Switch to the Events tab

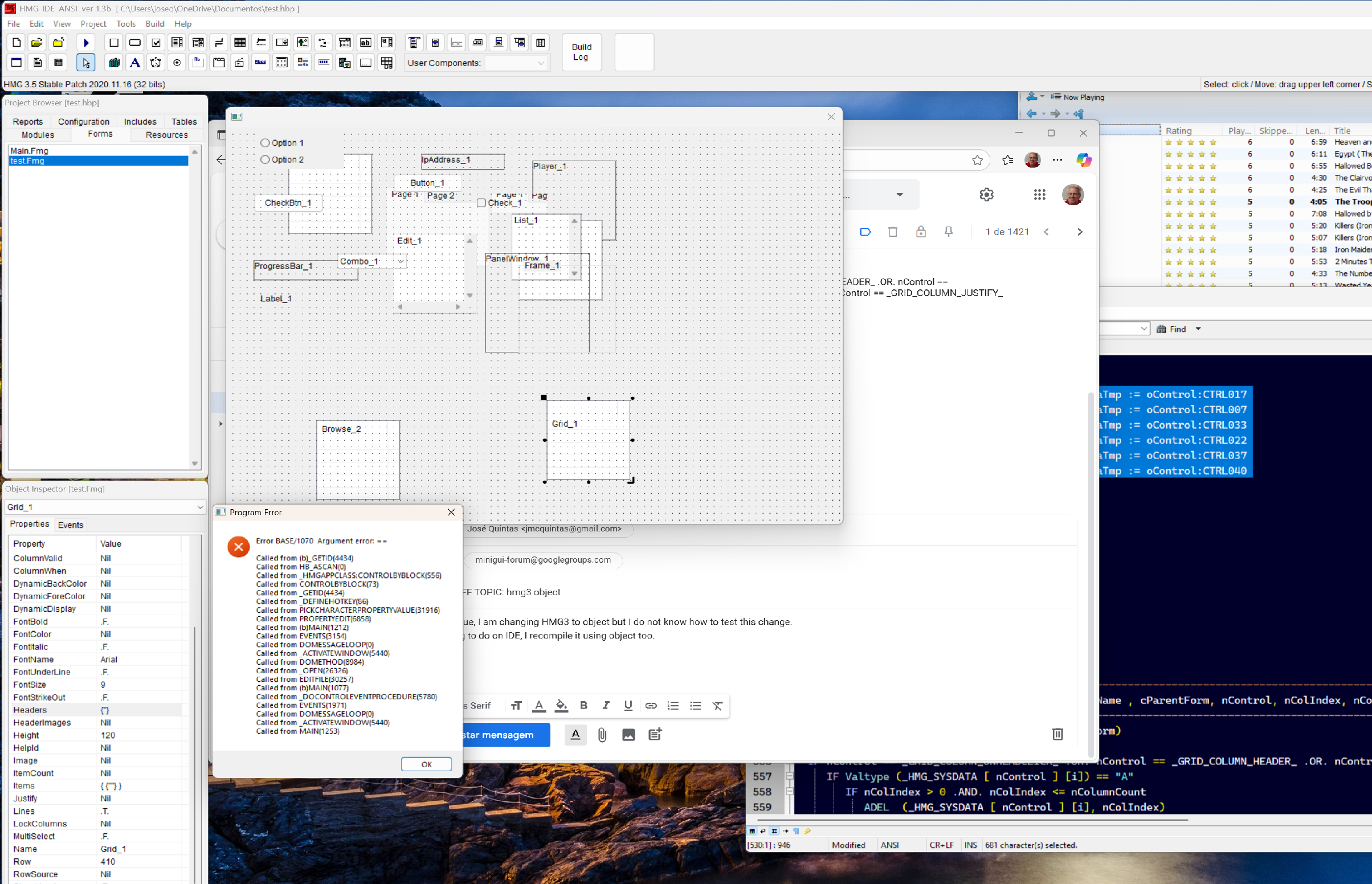pyautogui.click(x=71, y=525)
